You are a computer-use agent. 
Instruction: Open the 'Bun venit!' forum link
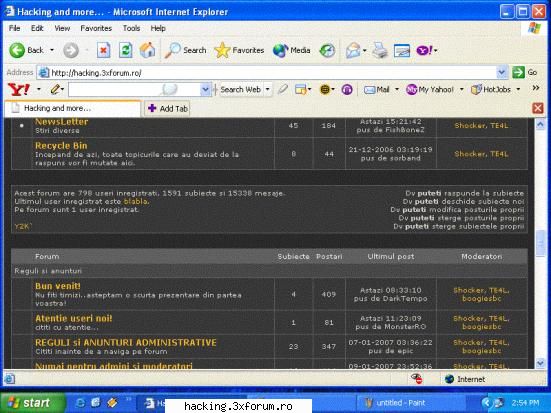pyautogui.click(x=58, y=286)
